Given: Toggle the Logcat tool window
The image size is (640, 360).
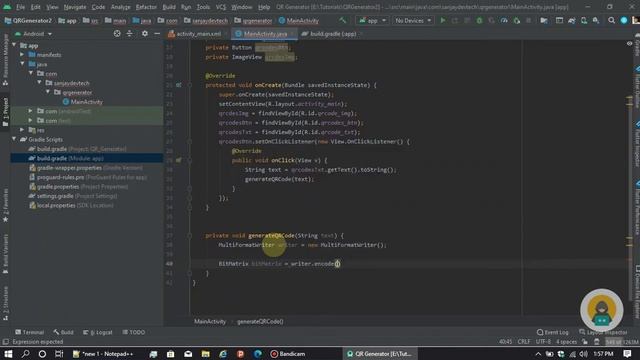Looking at the screenshot, I should pos(98,332).
